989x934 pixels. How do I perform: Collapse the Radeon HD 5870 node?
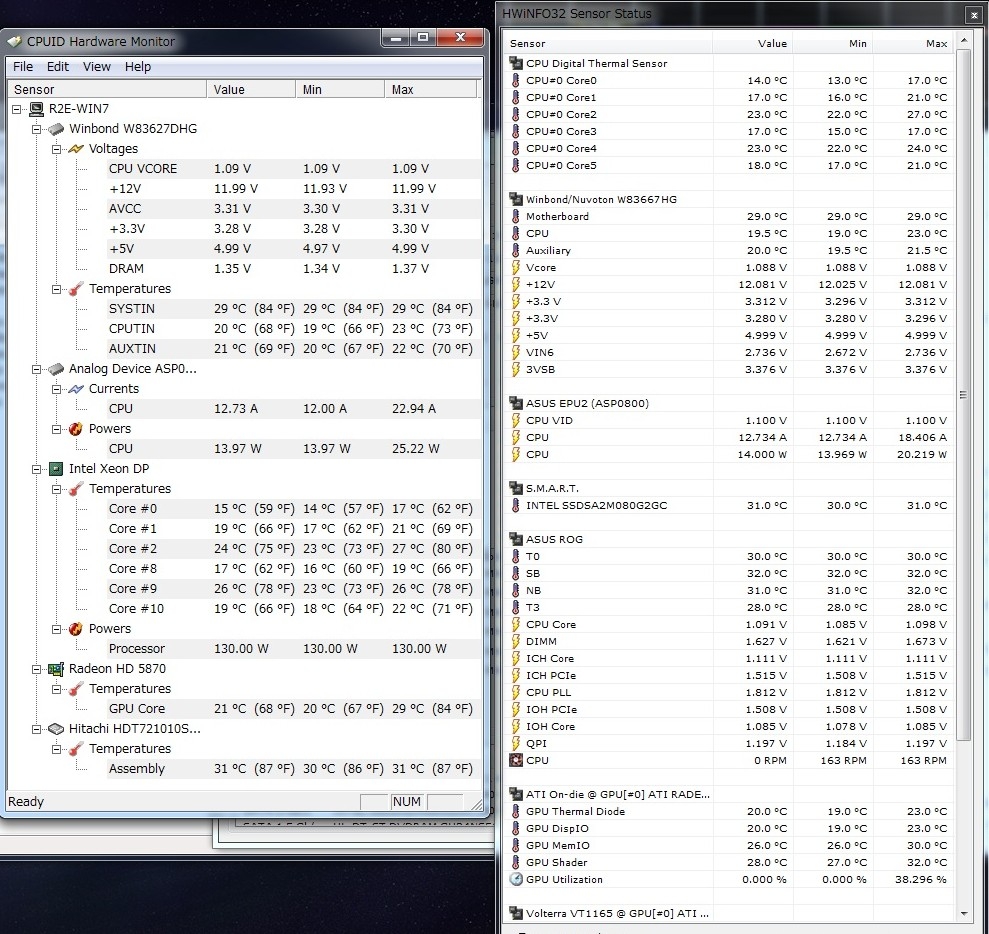click(37, 669)
